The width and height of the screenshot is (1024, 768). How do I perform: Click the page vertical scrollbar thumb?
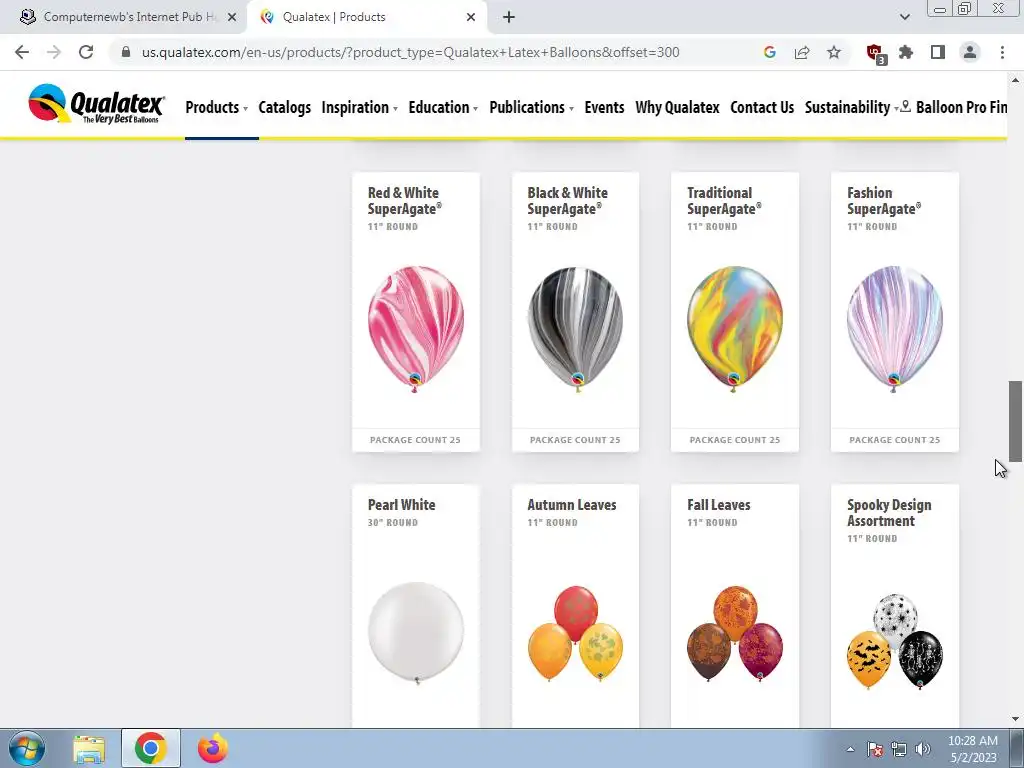(x=1015, y=421)
